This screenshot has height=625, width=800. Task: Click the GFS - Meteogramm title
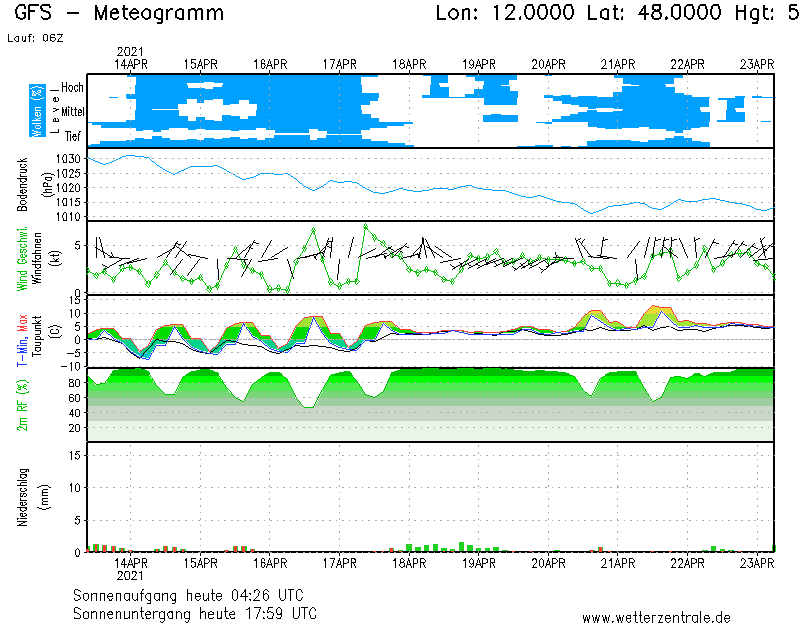pos(119,14)
